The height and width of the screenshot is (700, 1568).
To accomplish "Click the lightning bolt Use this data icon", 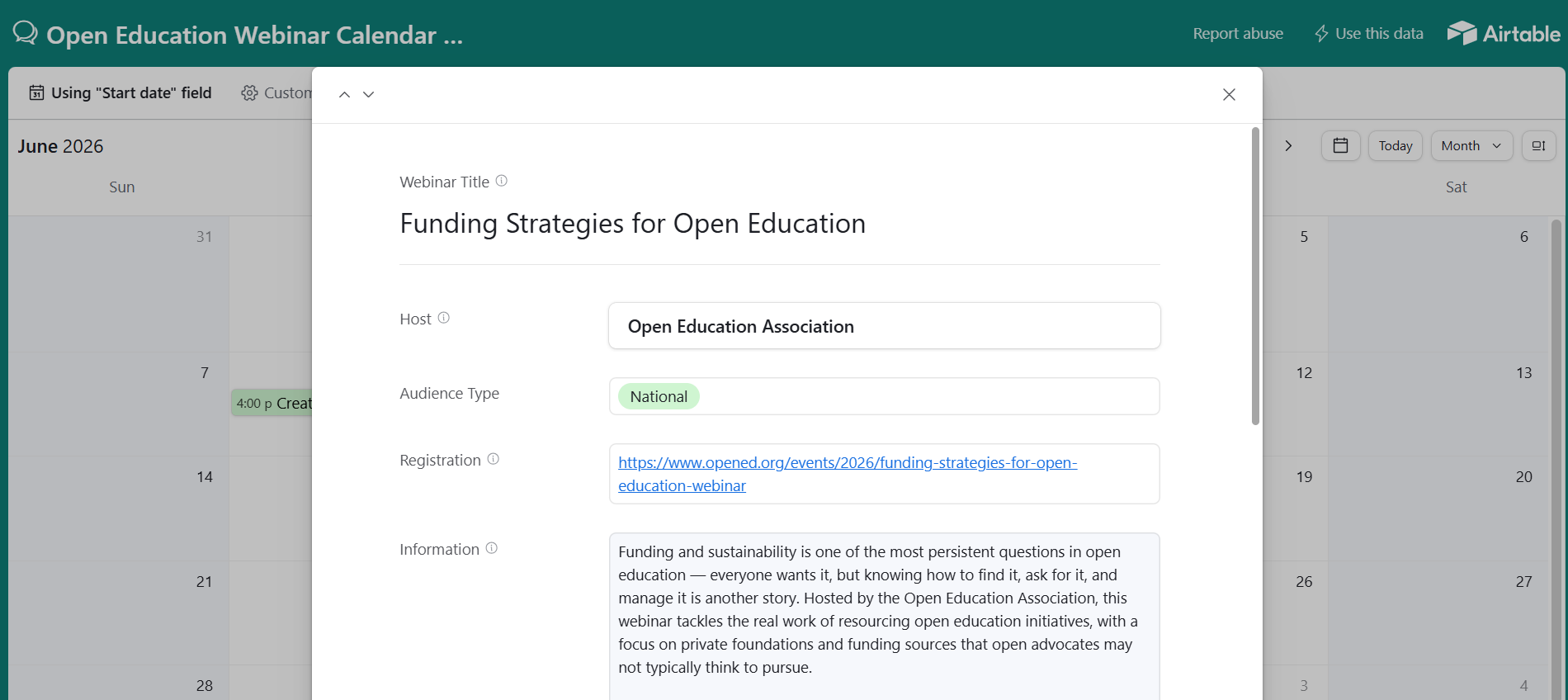I will [1321, 34].
